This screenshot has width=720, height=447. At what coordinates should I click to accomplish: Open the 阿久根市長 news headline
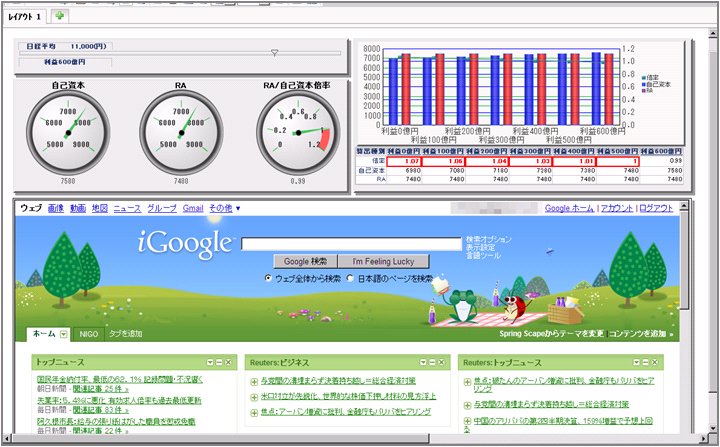116,421
